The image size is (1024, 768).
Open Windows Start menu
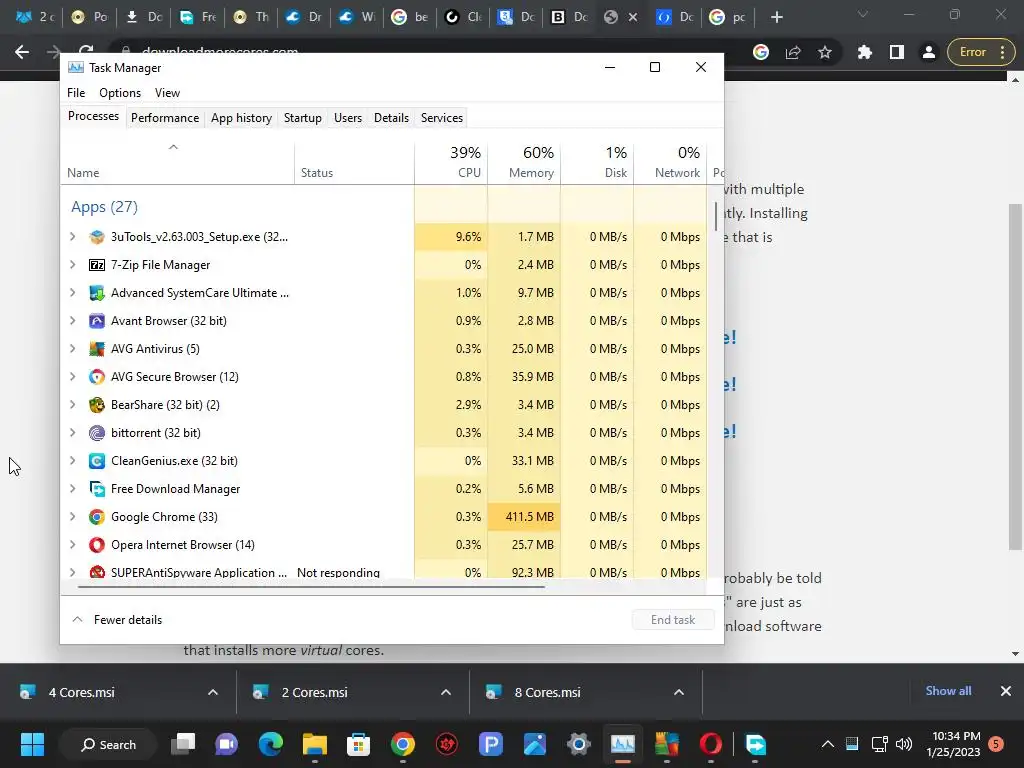pos(32,744)
